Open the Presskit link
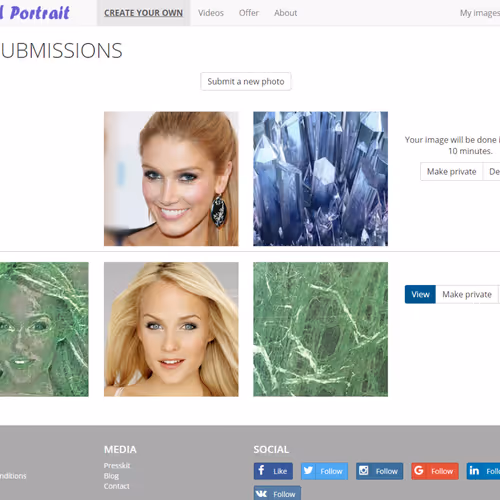Image resolution: width=500 pixels, height=500 pixels. coord(117,465)
